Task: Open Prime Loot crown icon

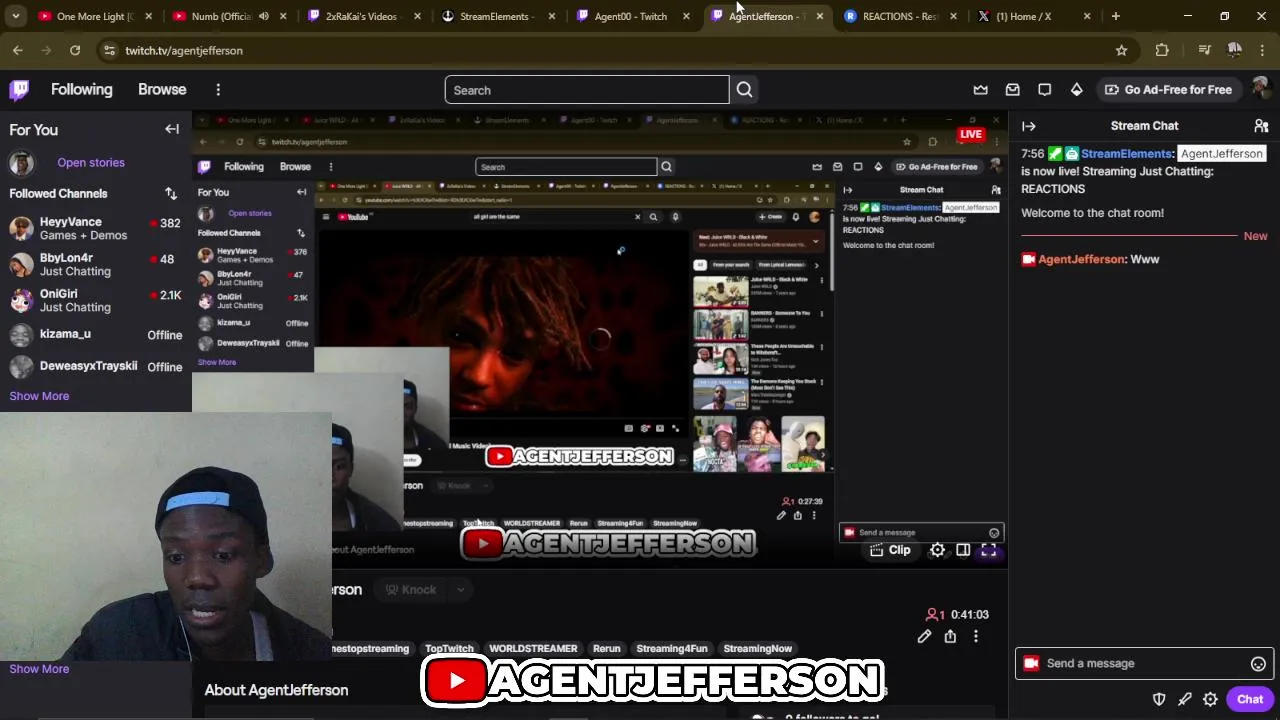Action: point(981,90)
